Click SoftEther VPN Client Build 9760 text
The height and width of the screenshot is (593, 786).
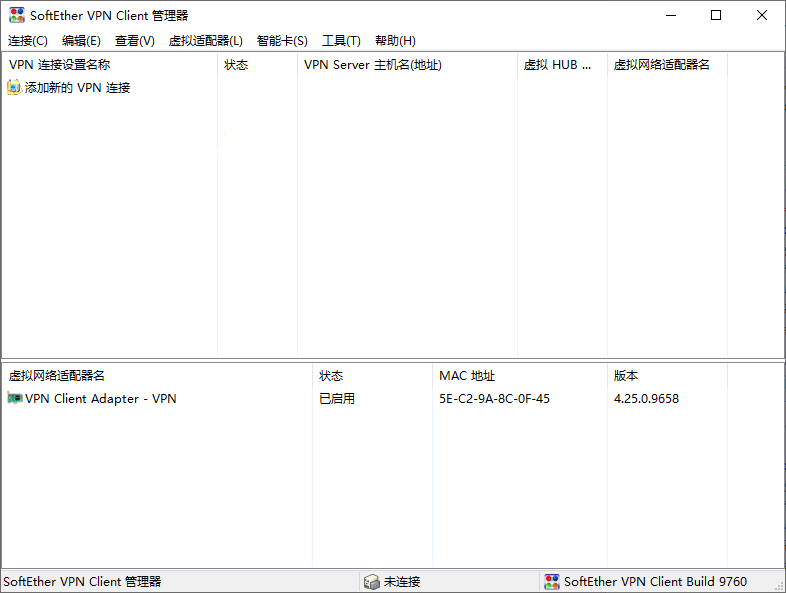coord(655,581)
